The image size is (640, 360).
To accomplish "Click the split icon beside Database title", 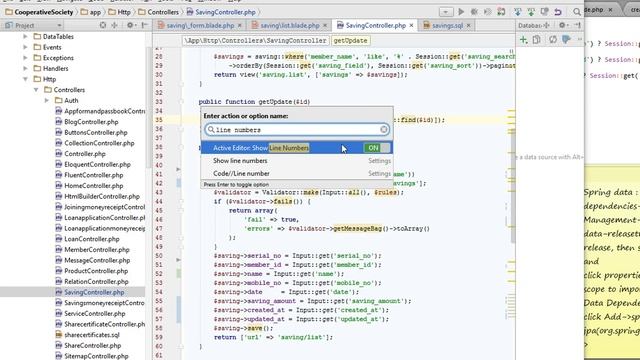I will 547,25.
